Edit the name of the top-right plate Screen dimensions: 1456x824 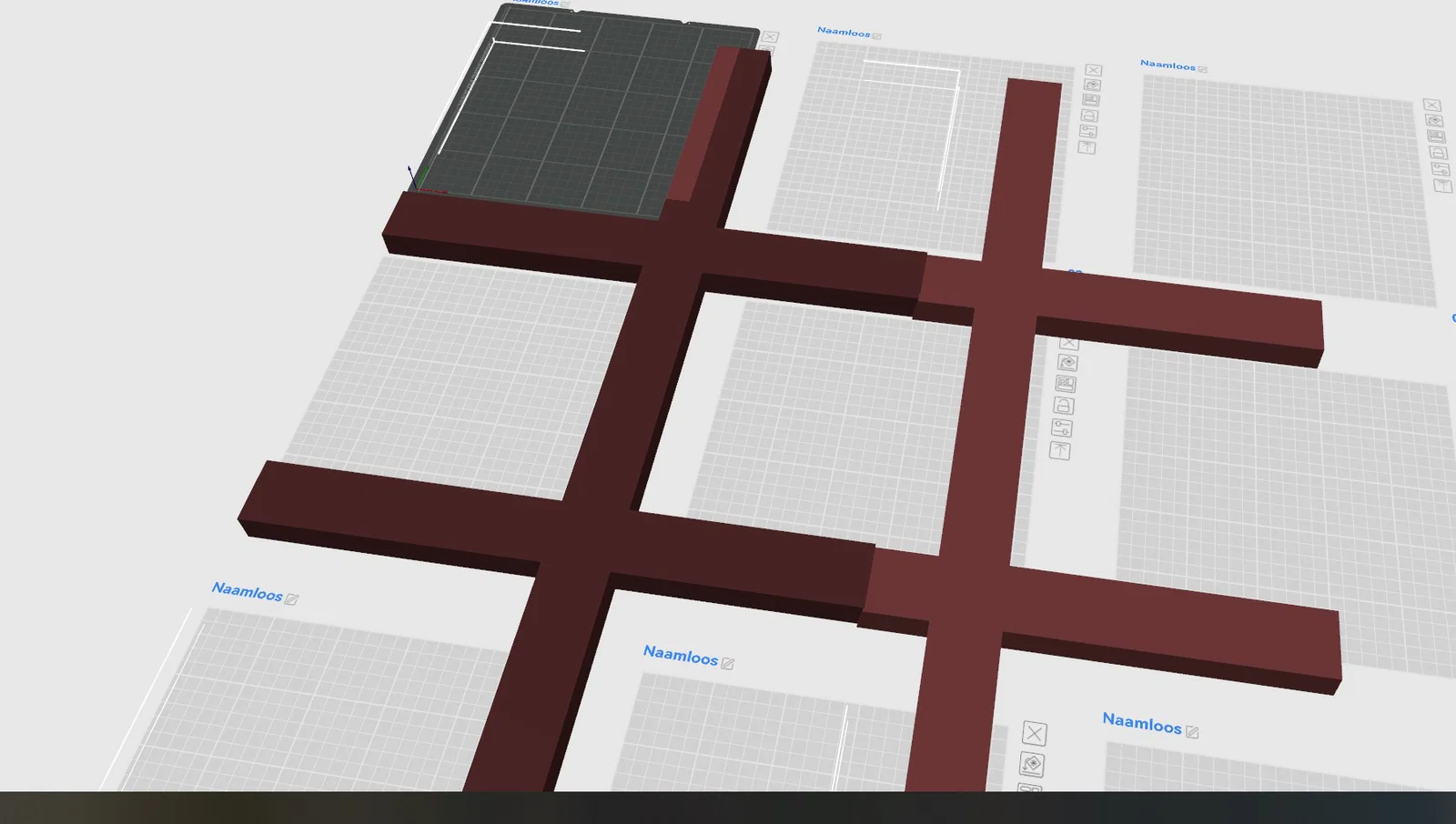click(1203, 69)
